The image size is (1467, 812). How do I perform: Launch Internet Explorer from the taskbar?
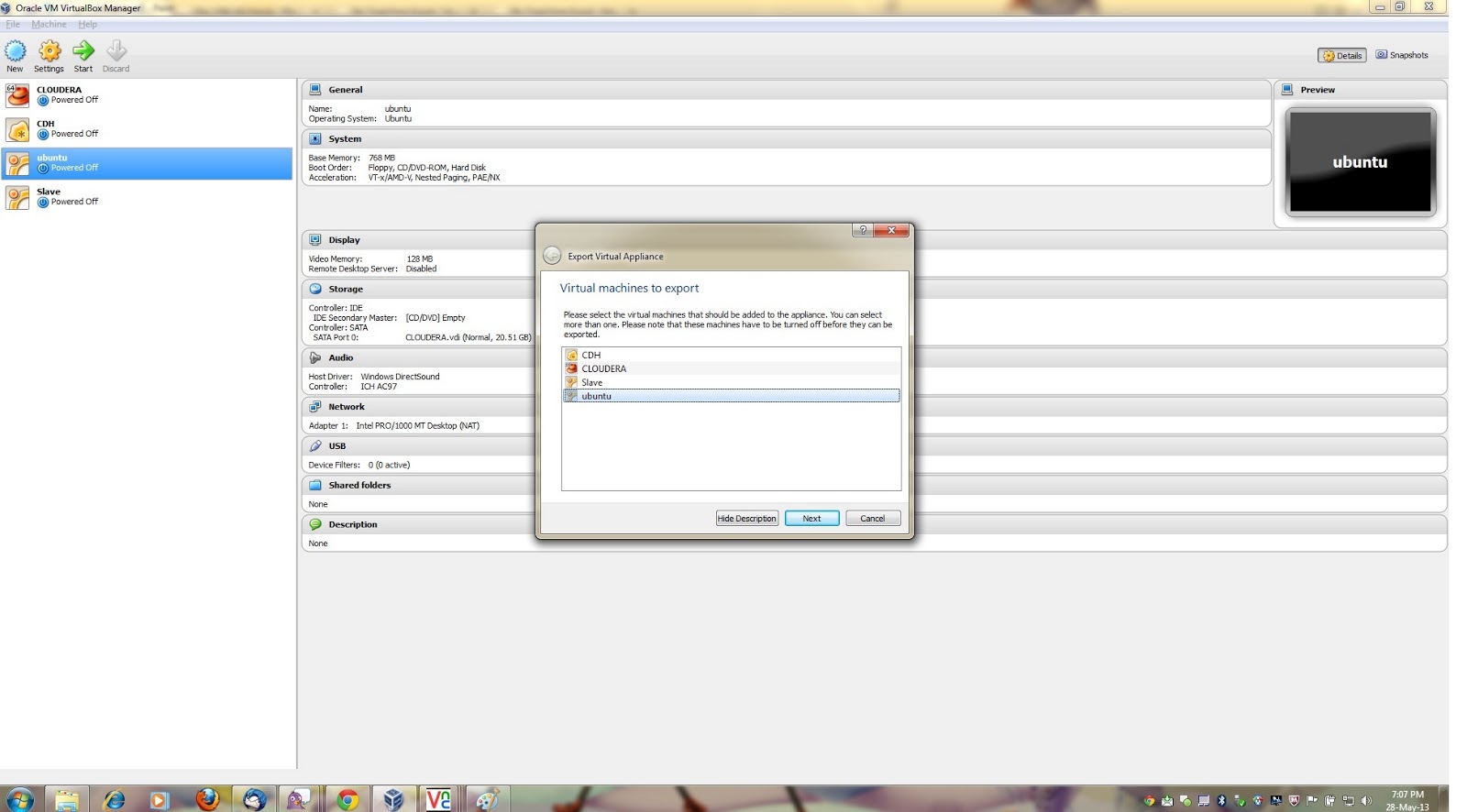pos(114,799)
